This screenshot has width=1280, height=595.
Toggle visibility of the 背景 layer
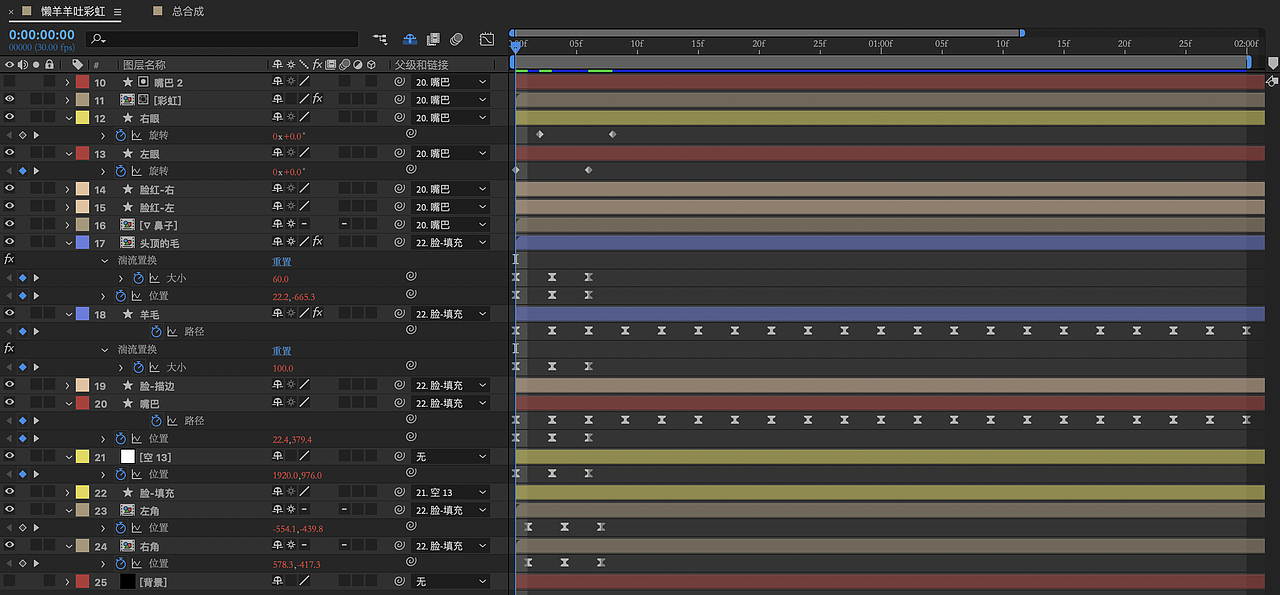(10, 581)
